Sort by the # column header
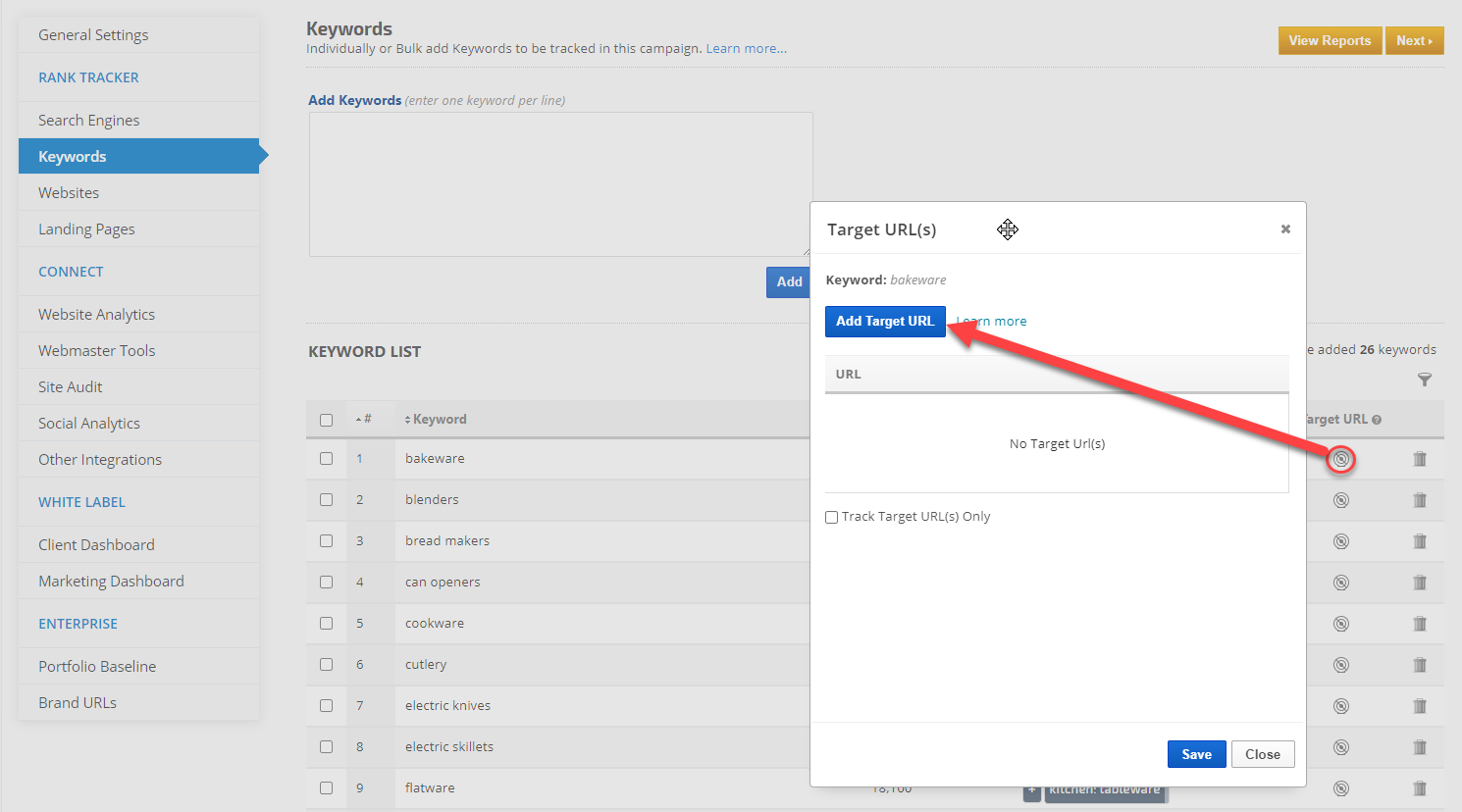 364,420
